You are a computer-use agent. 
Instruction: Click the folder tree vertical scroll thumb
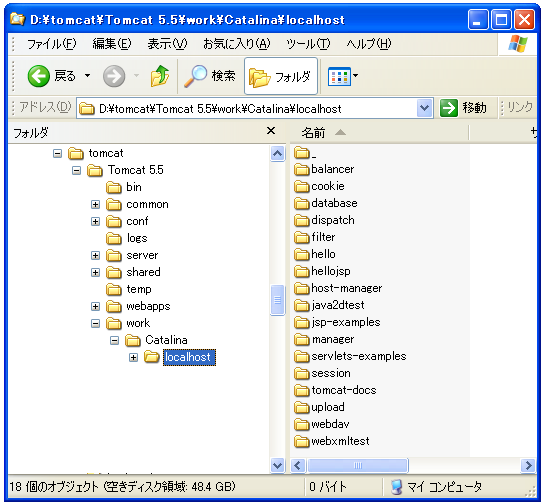pyautogui.click(x=277, y=300)
